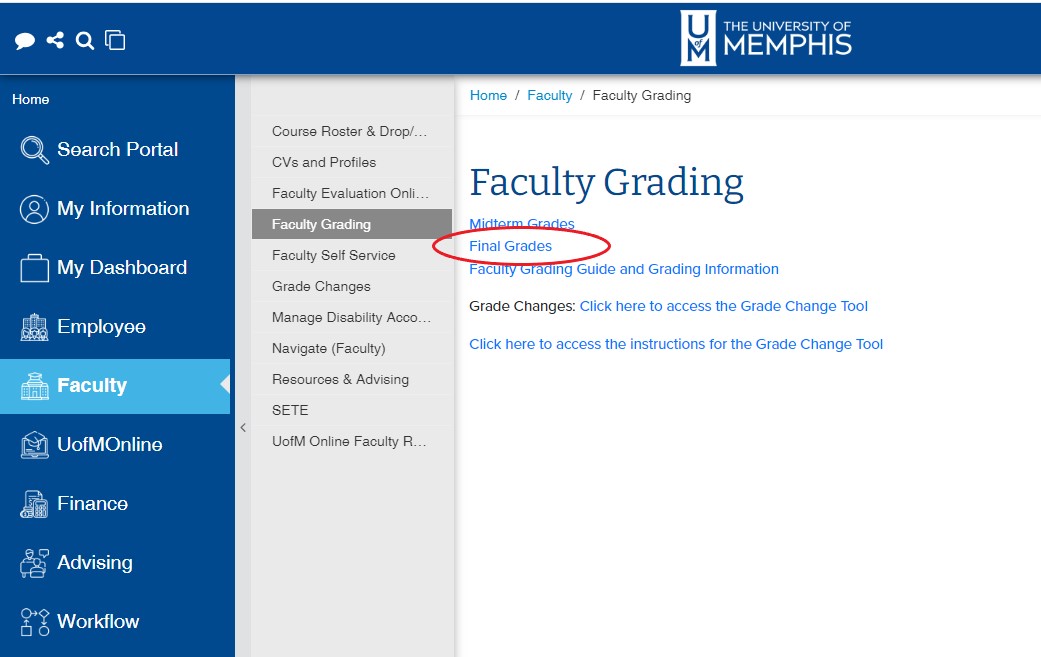
Task: Select the Advising people icon
Action: pyautogui.click(x=33, y=562)
